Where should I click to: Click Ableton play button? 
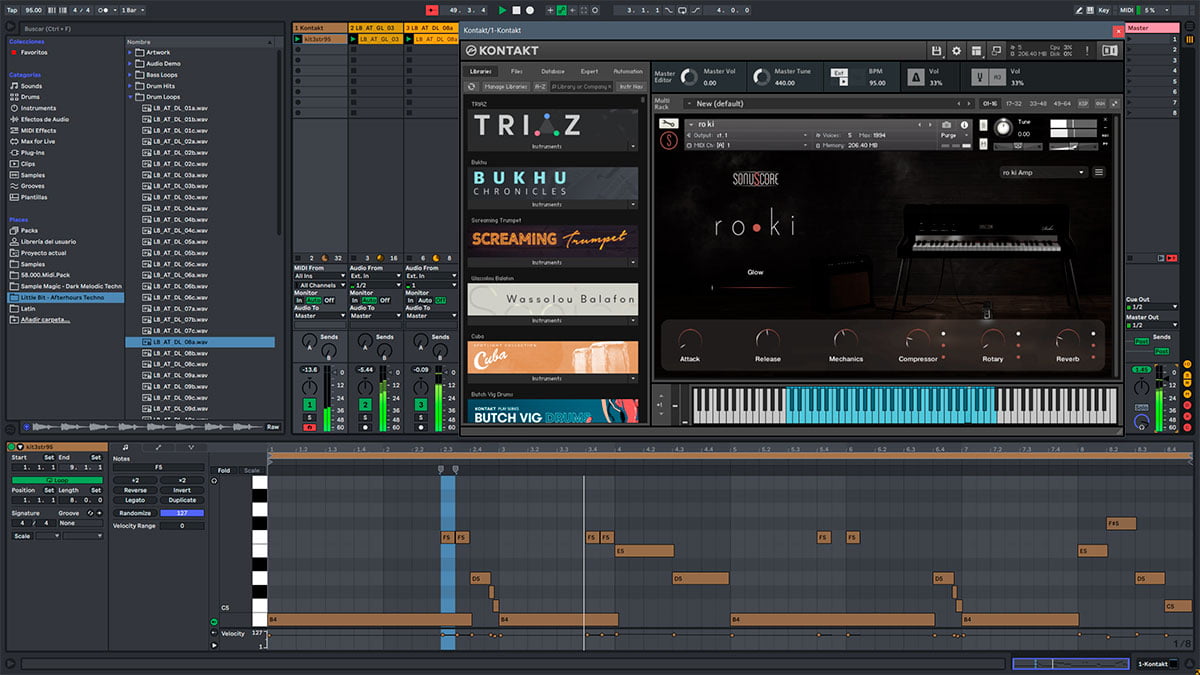(502, 10)
